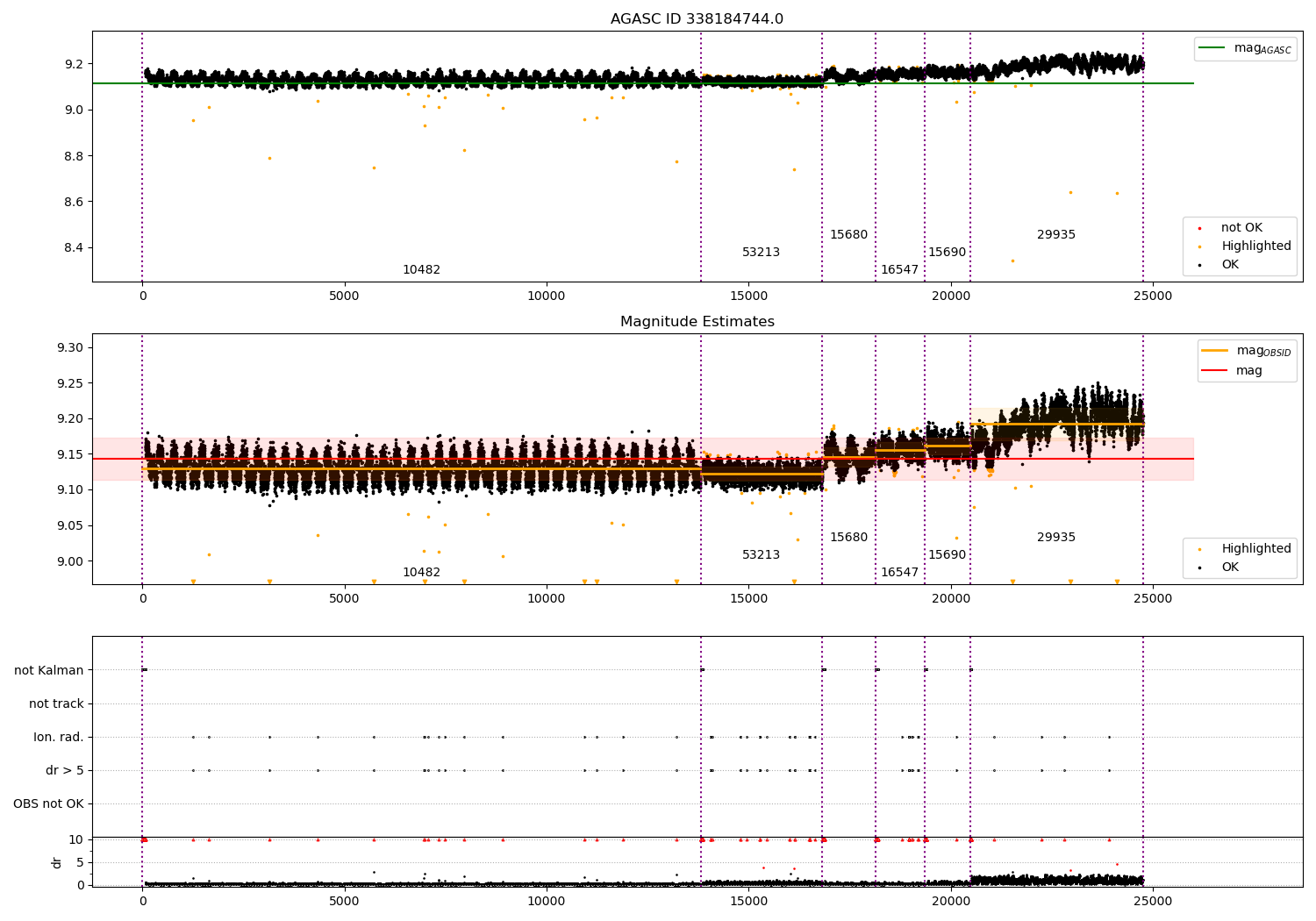The width and height of the screenshot is (1316, 921).
Task: Click x-axis tick '25000' under the dr plot
Action: pyautogui.click(x=1153, y=901)
